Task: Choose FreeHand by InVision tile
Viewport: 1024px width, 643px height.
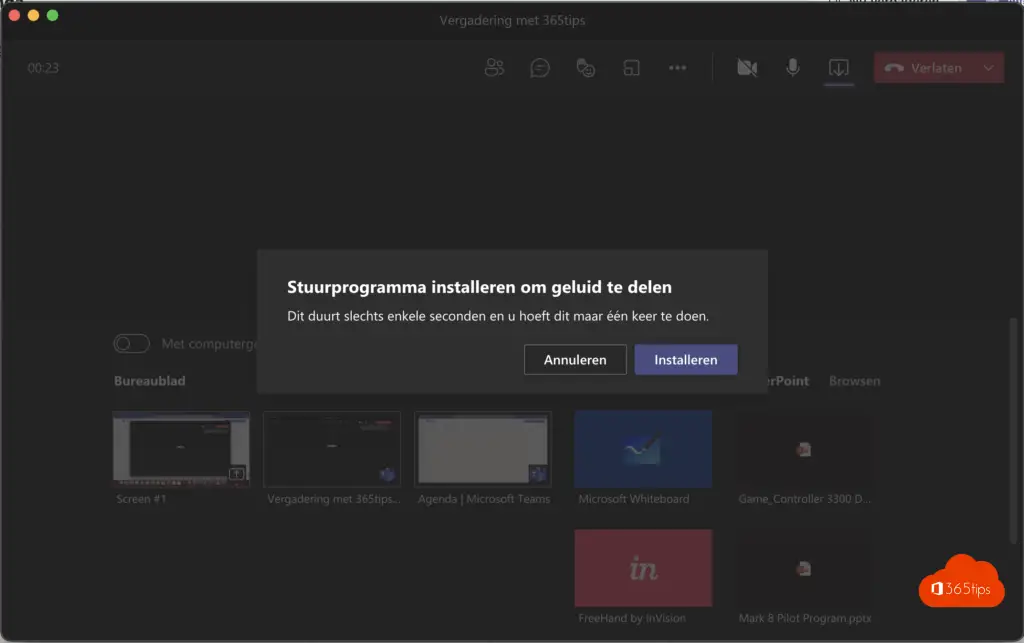Action: pyautogui.click(x=643, y=568)
